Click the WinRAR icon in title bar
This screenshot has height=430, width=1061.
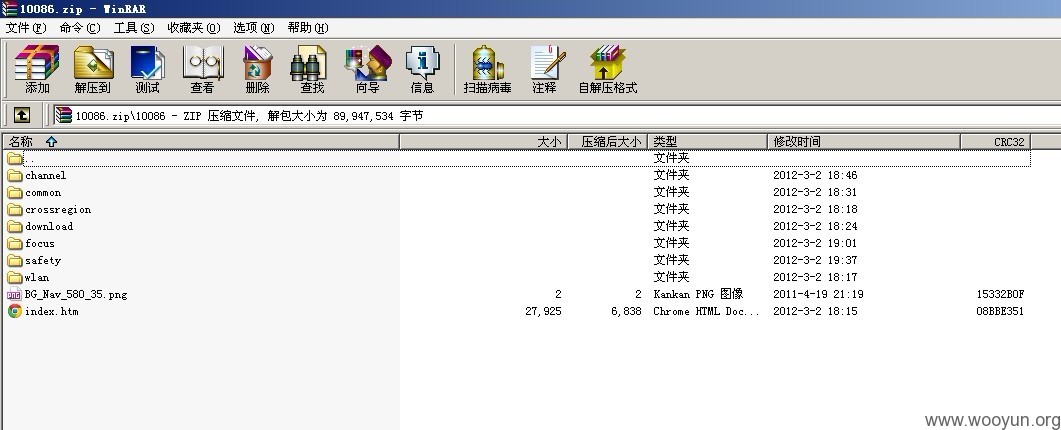tap(9, 9)
